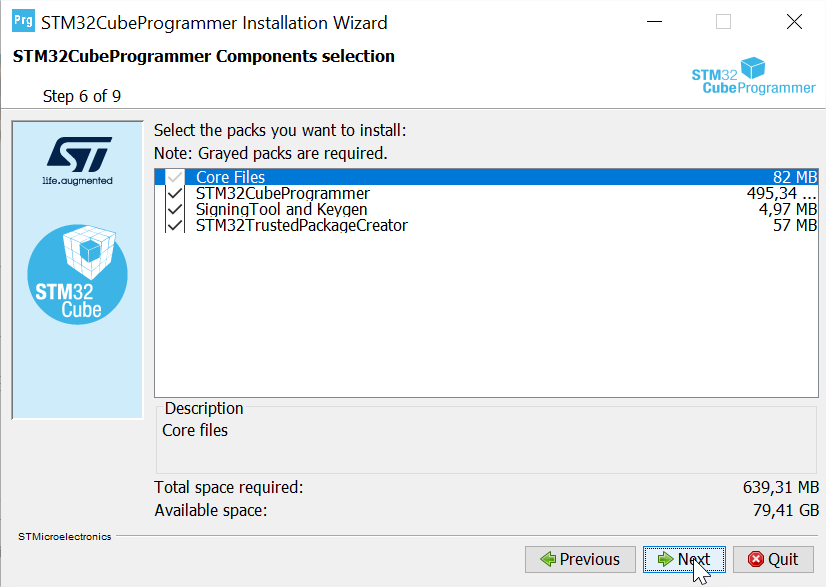Screen dimensions: 826x587
Task: Select the STM32CubeProgrammer pack name
Action: 282,194
